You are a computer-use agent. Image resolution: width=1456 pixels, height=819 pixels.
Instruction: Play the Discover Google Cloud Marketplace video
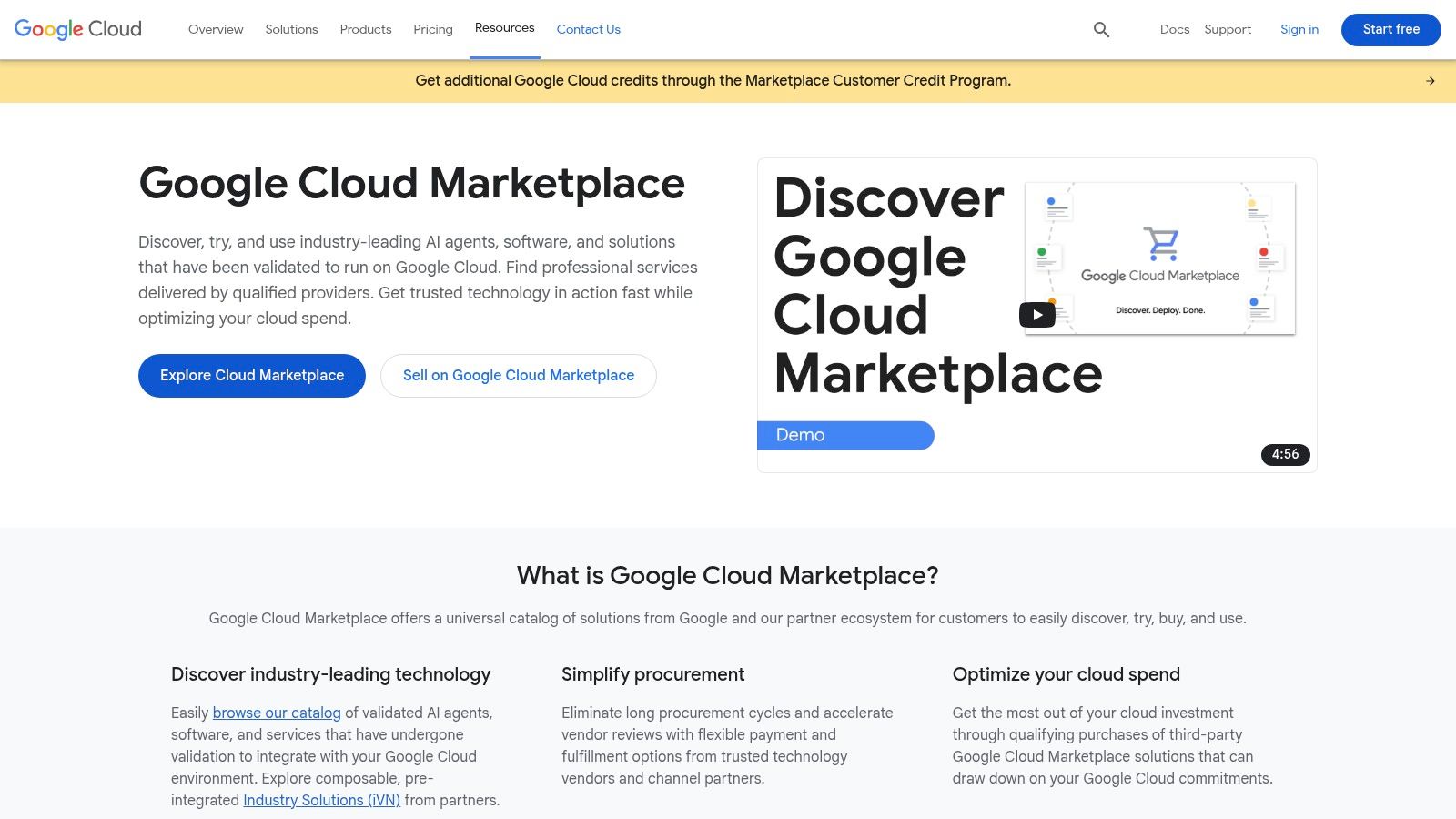pyautogui.click(x=1036, y=314)
